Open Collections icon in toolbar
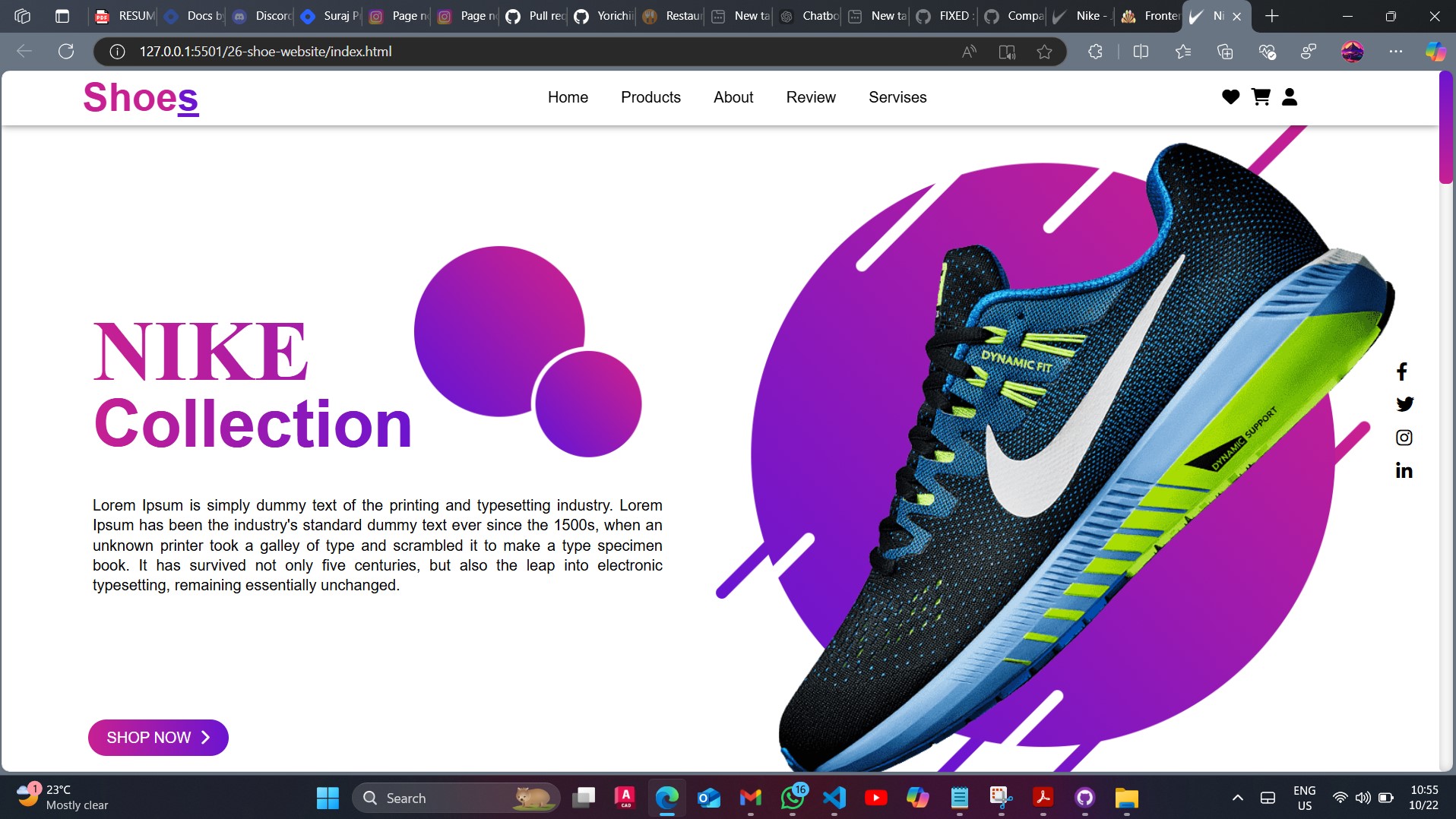The image size is (1456, 819). (1225, 52)
